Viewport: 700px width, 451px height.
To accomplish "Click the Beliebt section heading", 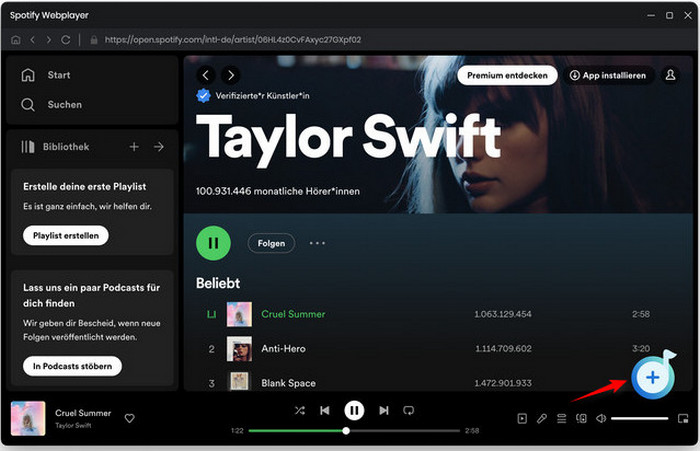I will 218,283.
